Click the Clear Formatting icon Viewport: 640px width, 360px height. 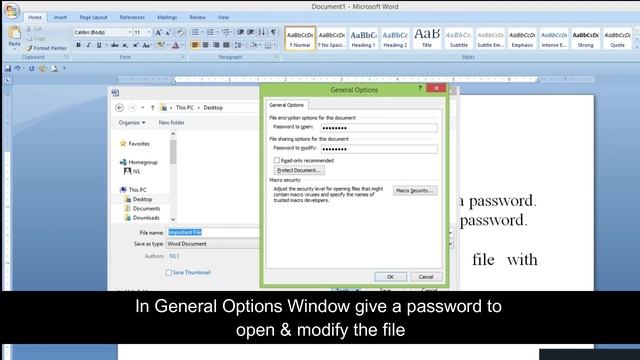(x=180, y=33)
